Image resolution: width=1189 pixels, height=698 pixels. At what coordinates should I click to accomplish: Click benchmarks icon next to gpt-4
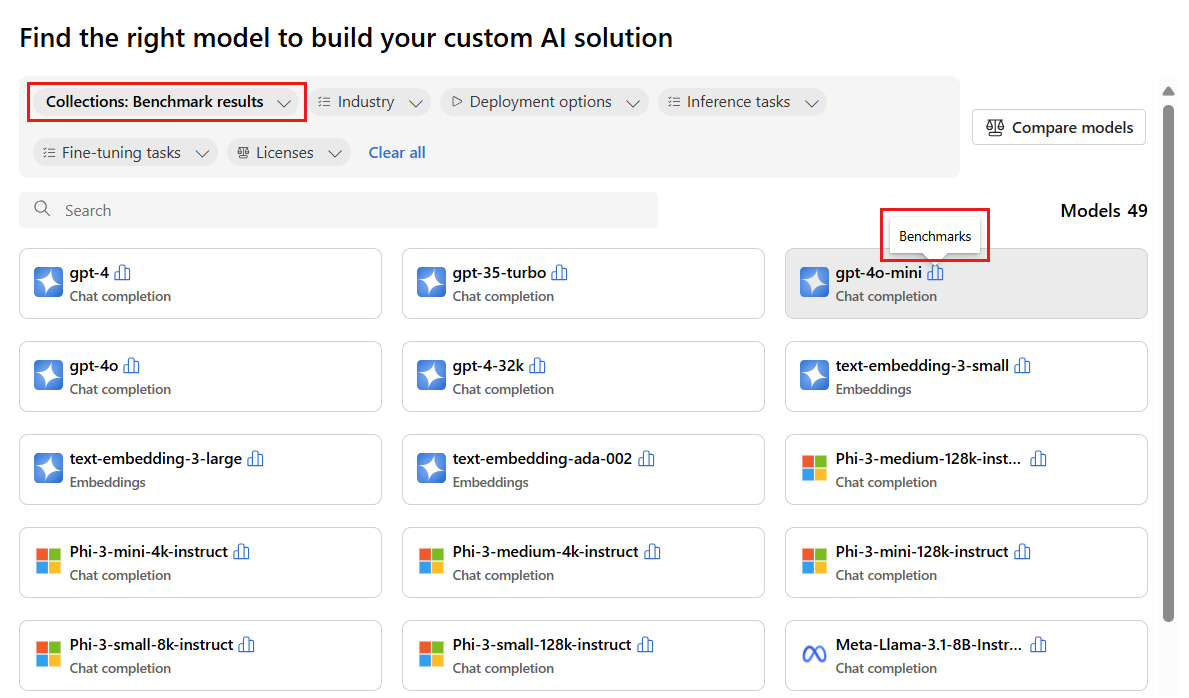click(123, 273)
